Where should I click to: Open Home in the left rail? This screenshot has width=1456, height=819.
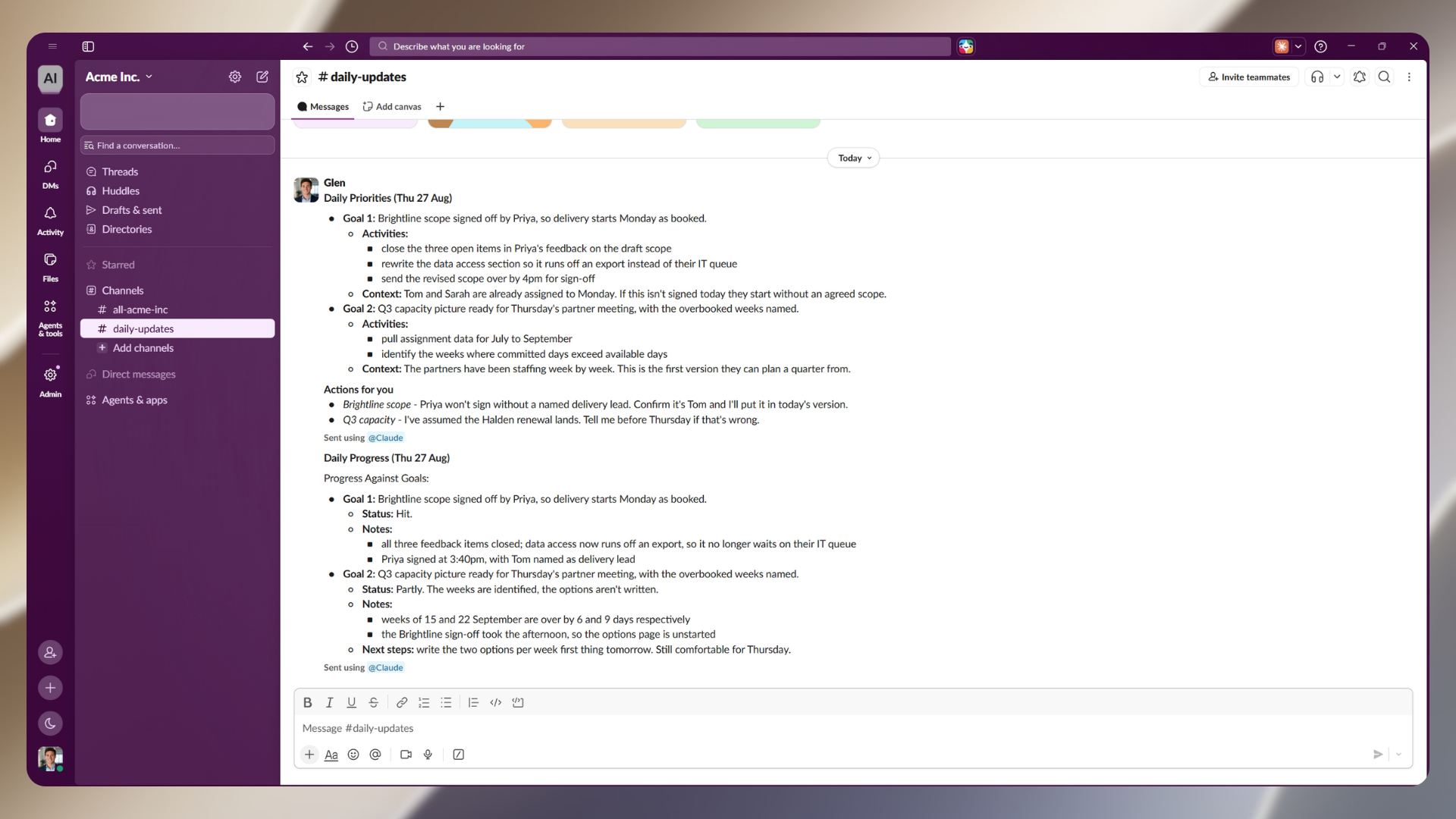(50, 125)
